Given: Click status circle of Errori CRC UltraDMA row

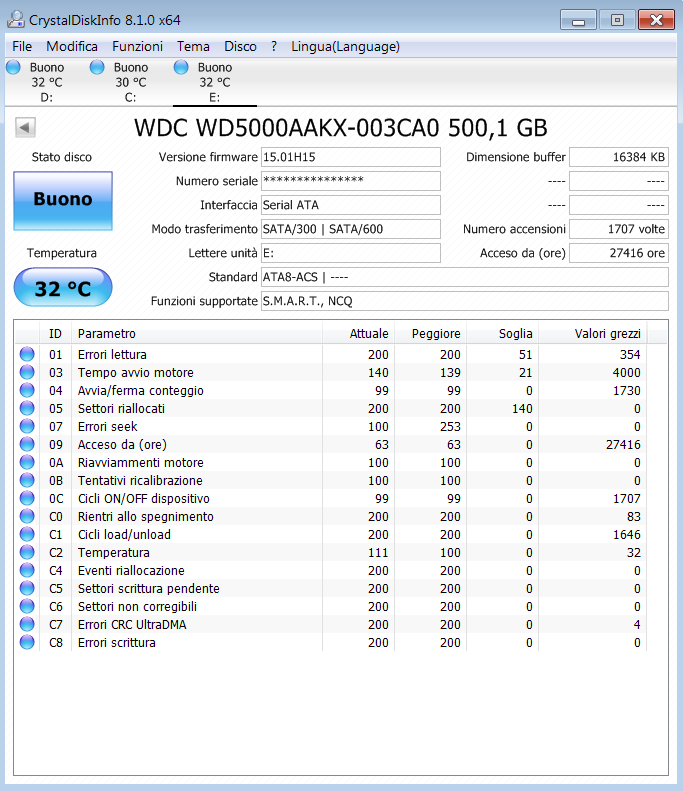Looking at the screenshot, I should pos(27,624).
